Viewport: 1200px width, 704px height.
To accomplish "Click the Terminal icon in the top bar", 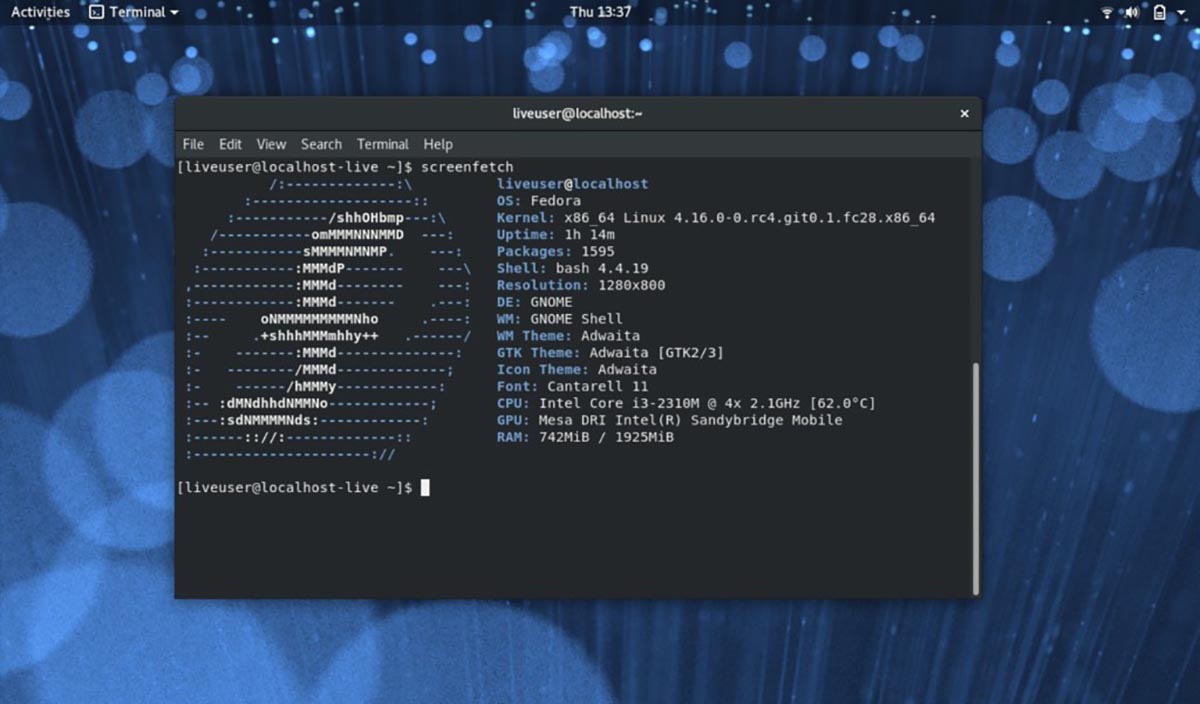I will click(94, 12).
